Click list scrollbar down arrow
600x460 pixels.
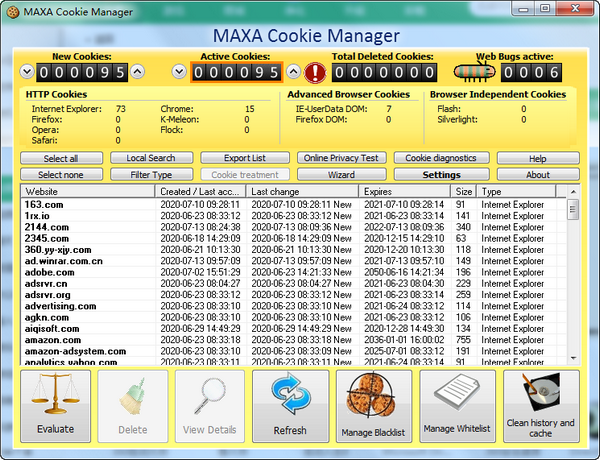(573, 358)
